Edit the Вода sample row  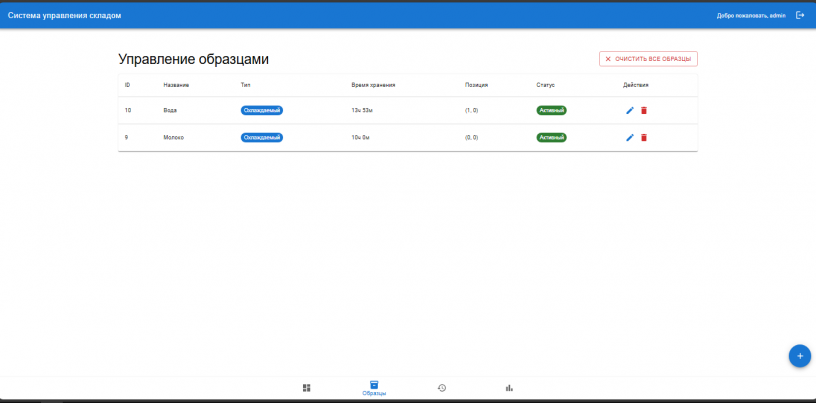630,110
